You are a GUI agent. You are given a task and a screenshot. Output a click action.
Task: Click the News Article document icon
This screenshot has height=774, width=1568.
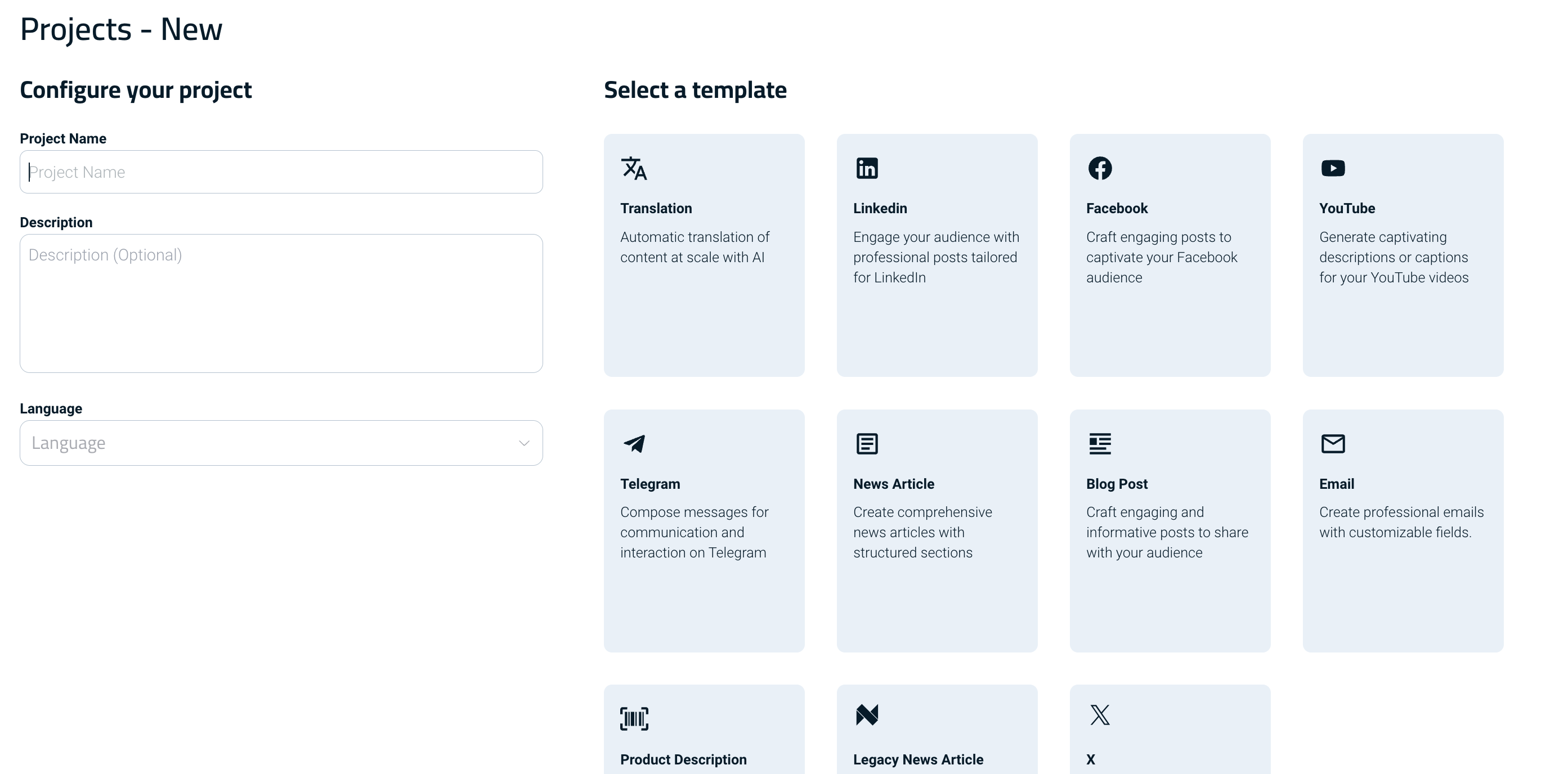pyautogui.click(x=867, y=444)
